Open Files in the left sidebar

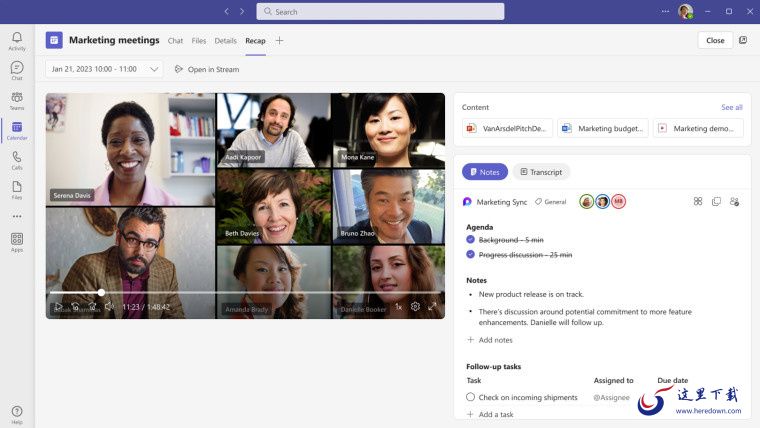(x=17, y=190)
